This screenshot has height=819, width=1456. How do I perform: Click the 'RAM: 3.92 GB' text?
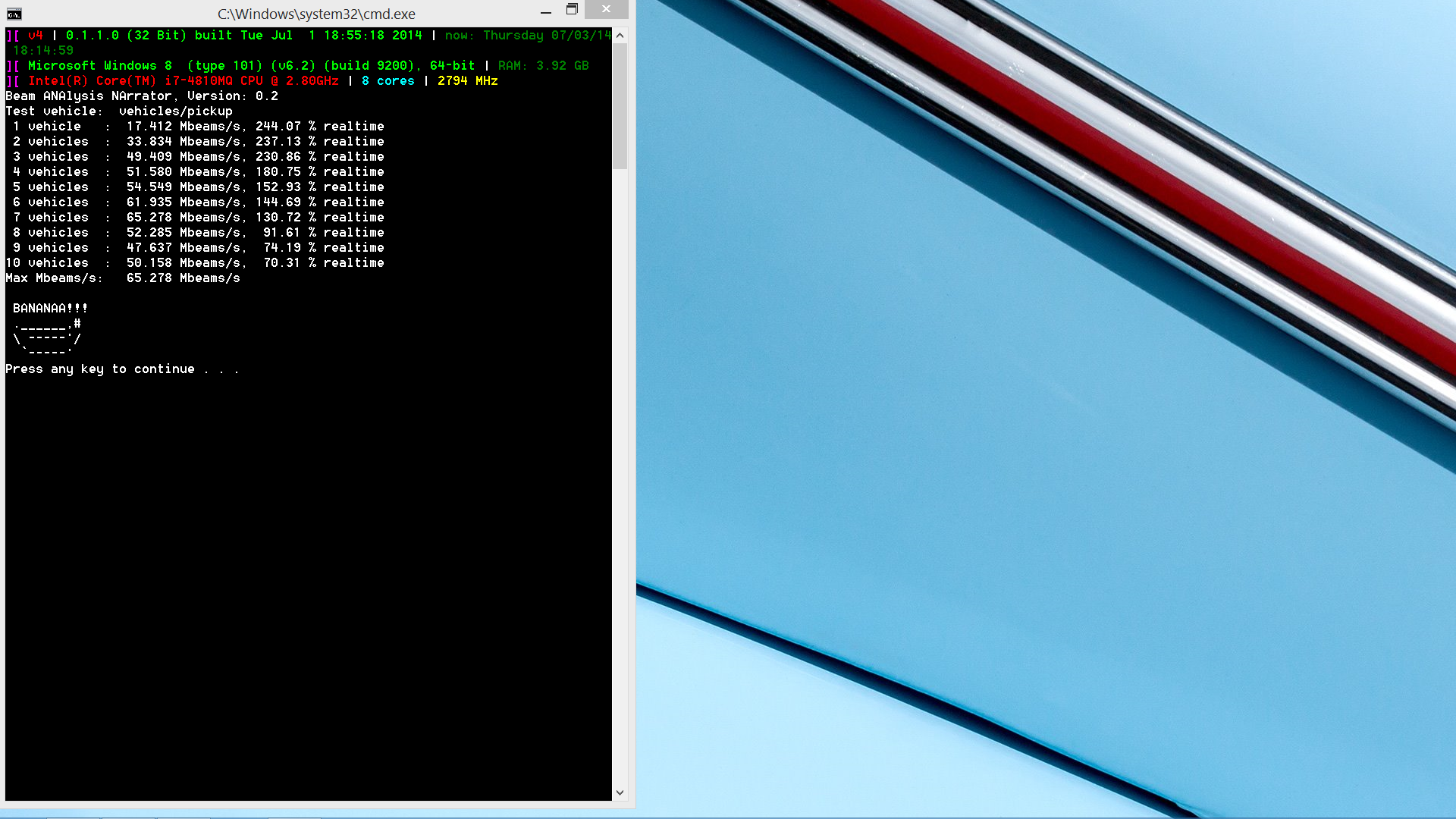pos(544,66)
